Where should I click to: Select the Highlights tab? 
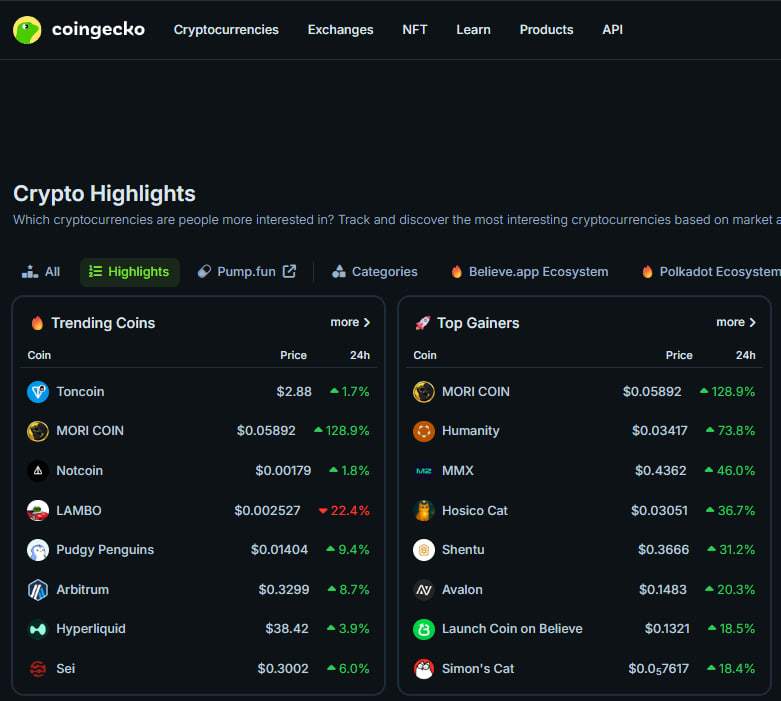coord(130,272)
